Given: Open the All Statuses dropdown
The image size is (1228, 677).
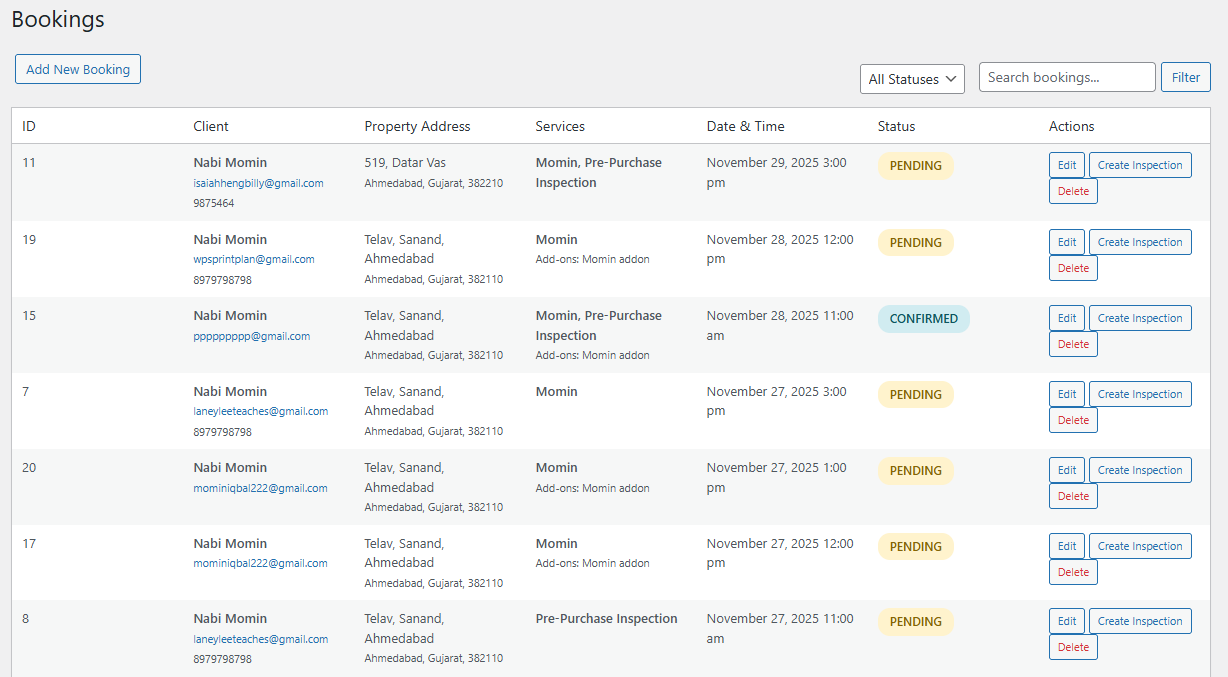Looking at the screenshot, I should pyautogui.click(x=912, y=79).
